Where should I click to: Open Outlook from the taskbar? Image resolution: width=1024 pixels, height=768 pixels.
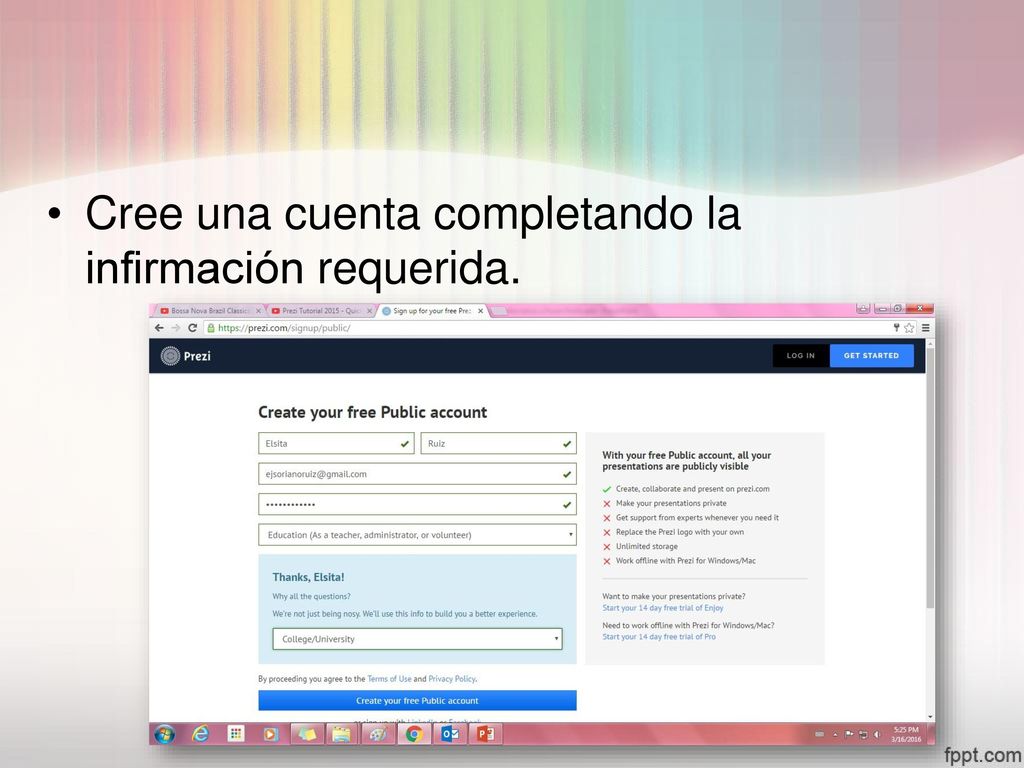pyautogui.click(x=450, y=734)
